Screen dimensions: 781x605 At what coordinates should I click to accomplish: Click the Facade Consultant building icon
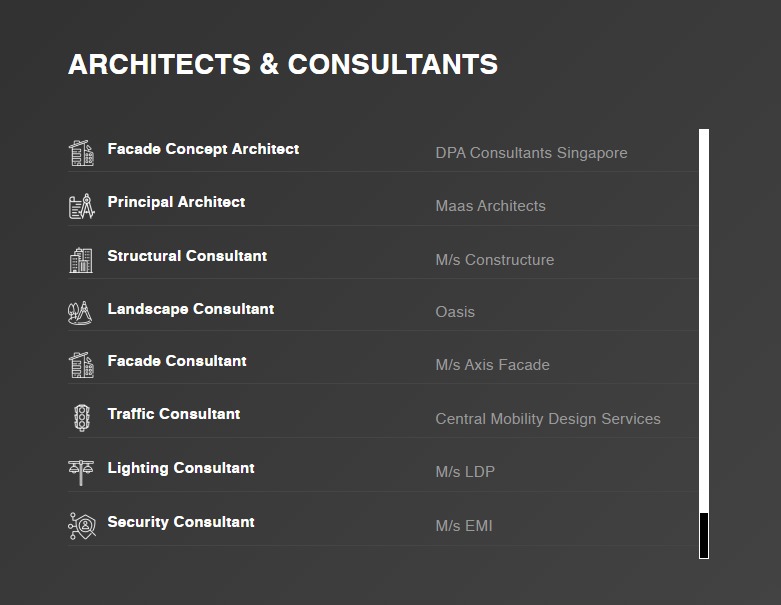coord(81,365)
